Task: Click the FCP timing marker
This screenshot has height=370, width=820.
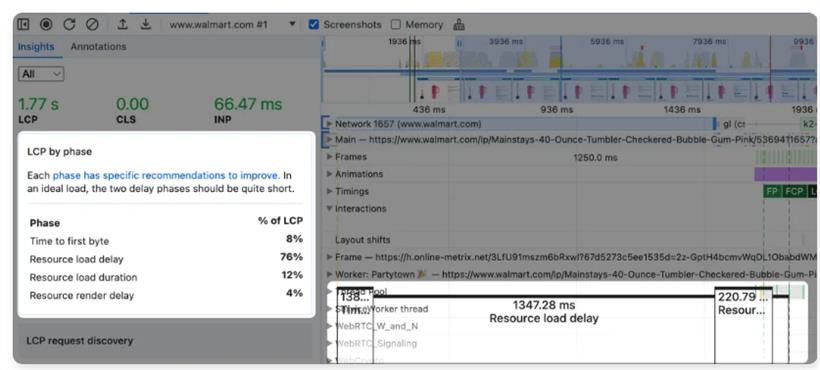Action: tap(794, 191)
